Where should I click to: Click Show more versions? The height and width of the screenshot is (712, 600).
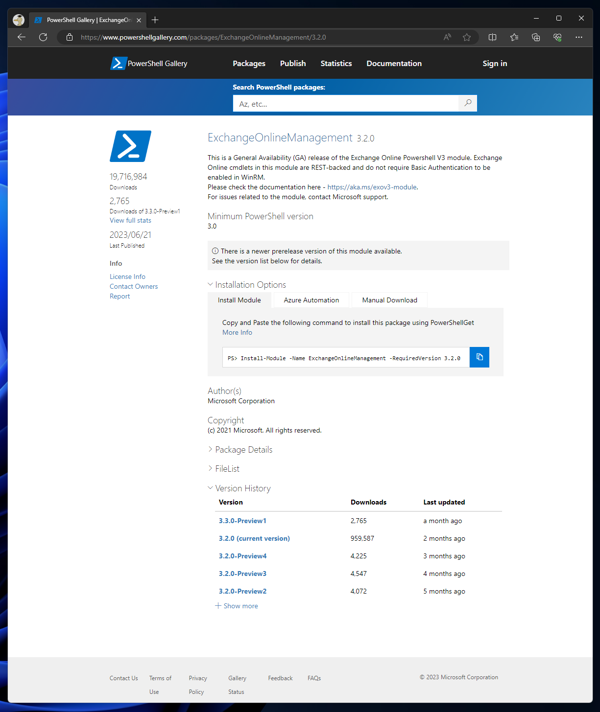(237, 606)
